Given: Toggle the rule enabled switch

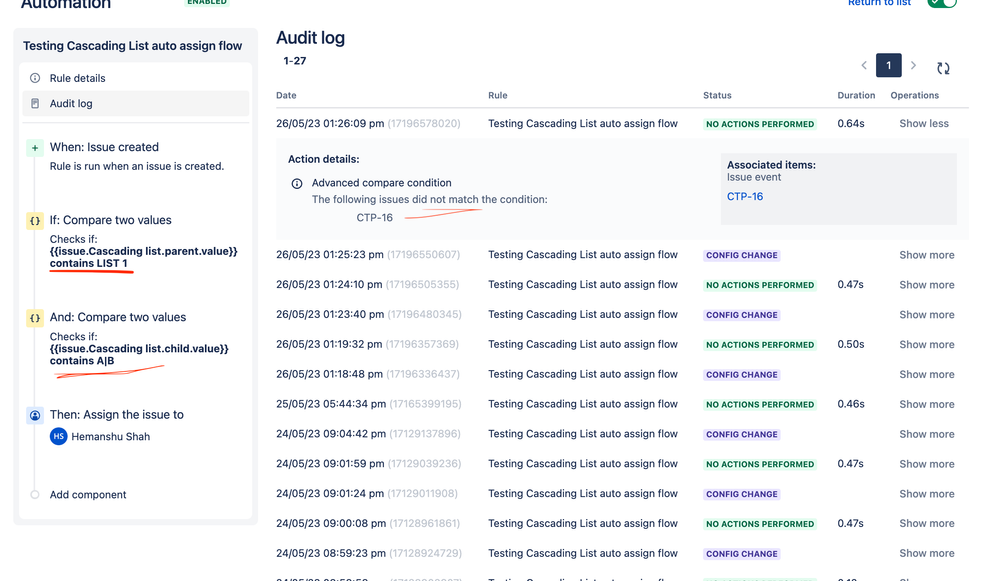Looking at the screenshot, I should tap(942, 3).
